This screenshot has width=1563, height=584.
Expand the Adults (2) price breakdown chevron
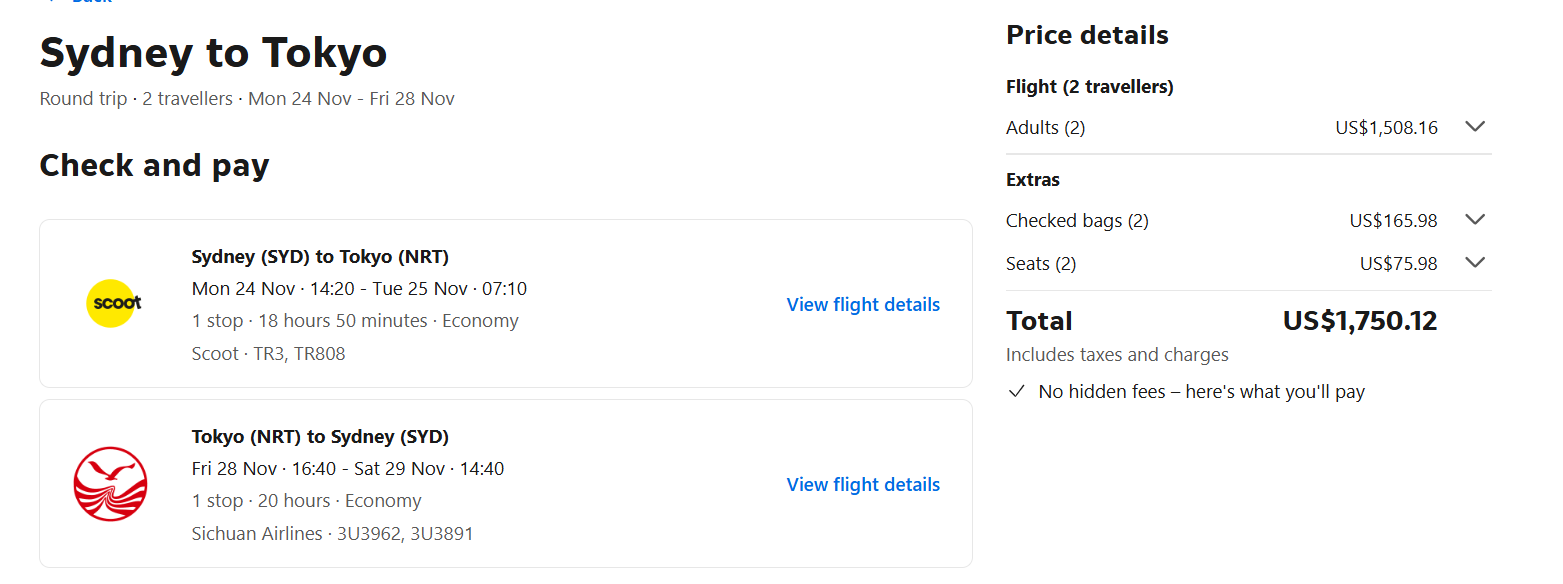[x=1474, y=127]
